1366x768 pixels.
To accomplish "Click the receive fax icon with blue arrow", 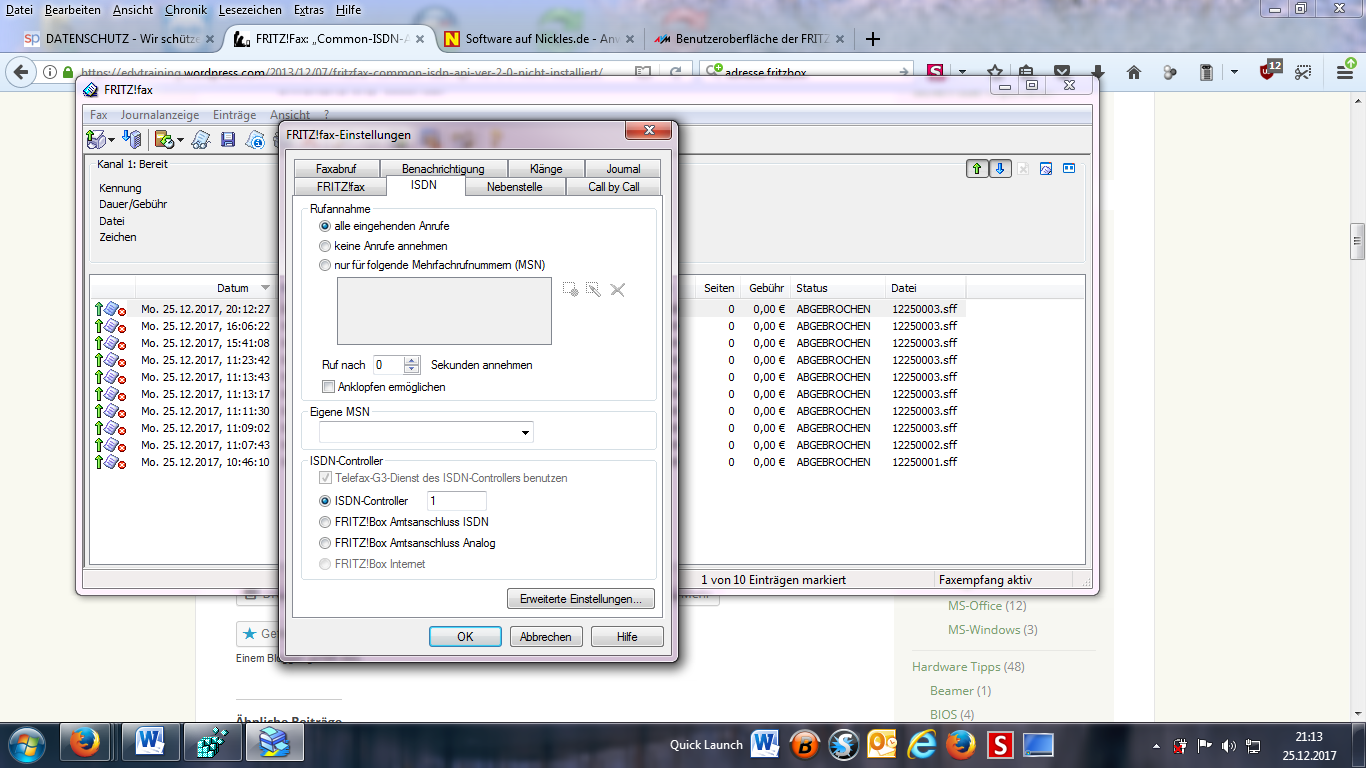I will pos(131,139).
